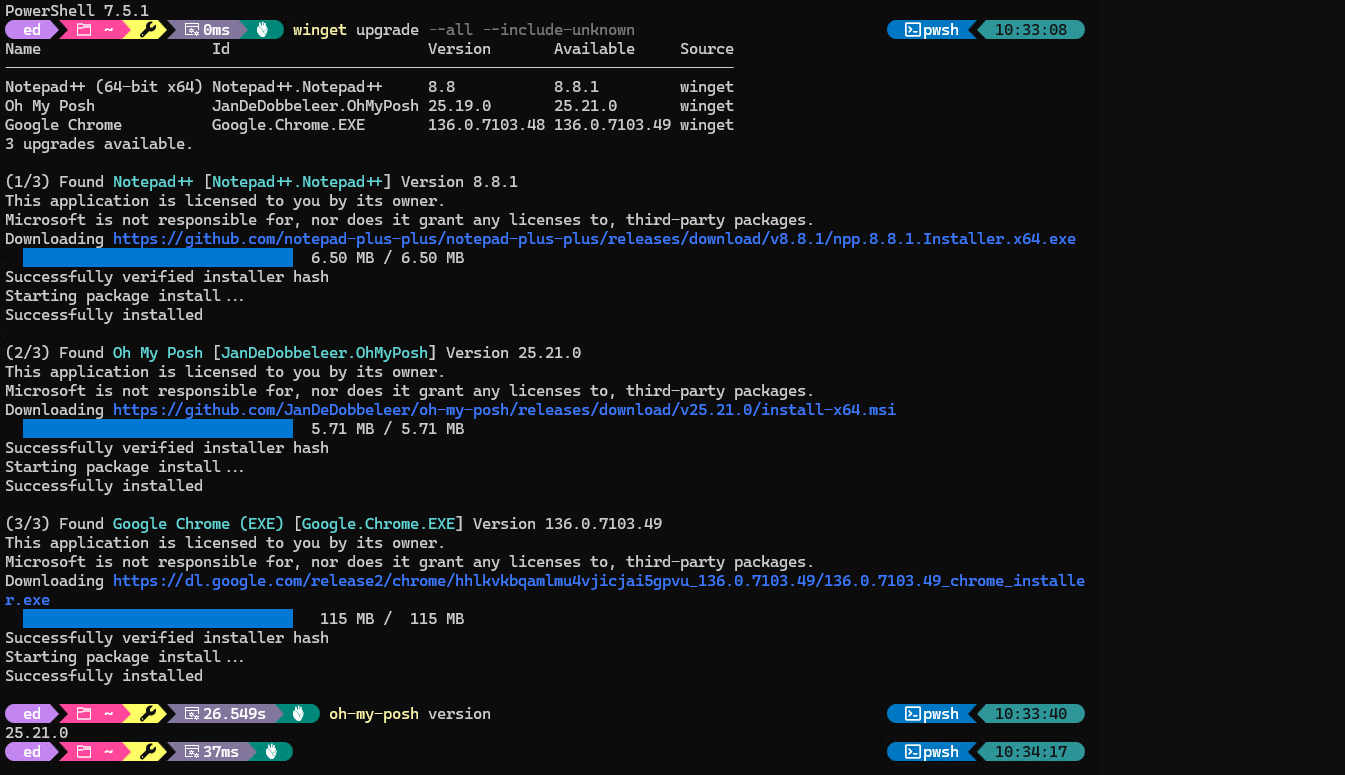Click the Chrome 115 MB download progress bar
This screenshot has height=775, width=1345.
(x=158, y=619)
